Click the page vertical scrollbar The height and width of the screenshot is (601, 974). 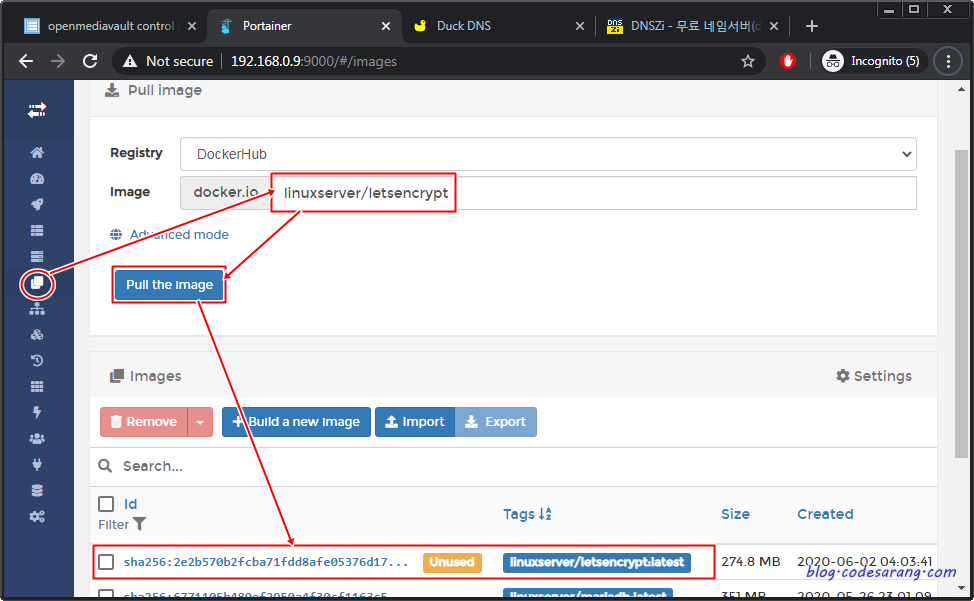tap(961, 304)
